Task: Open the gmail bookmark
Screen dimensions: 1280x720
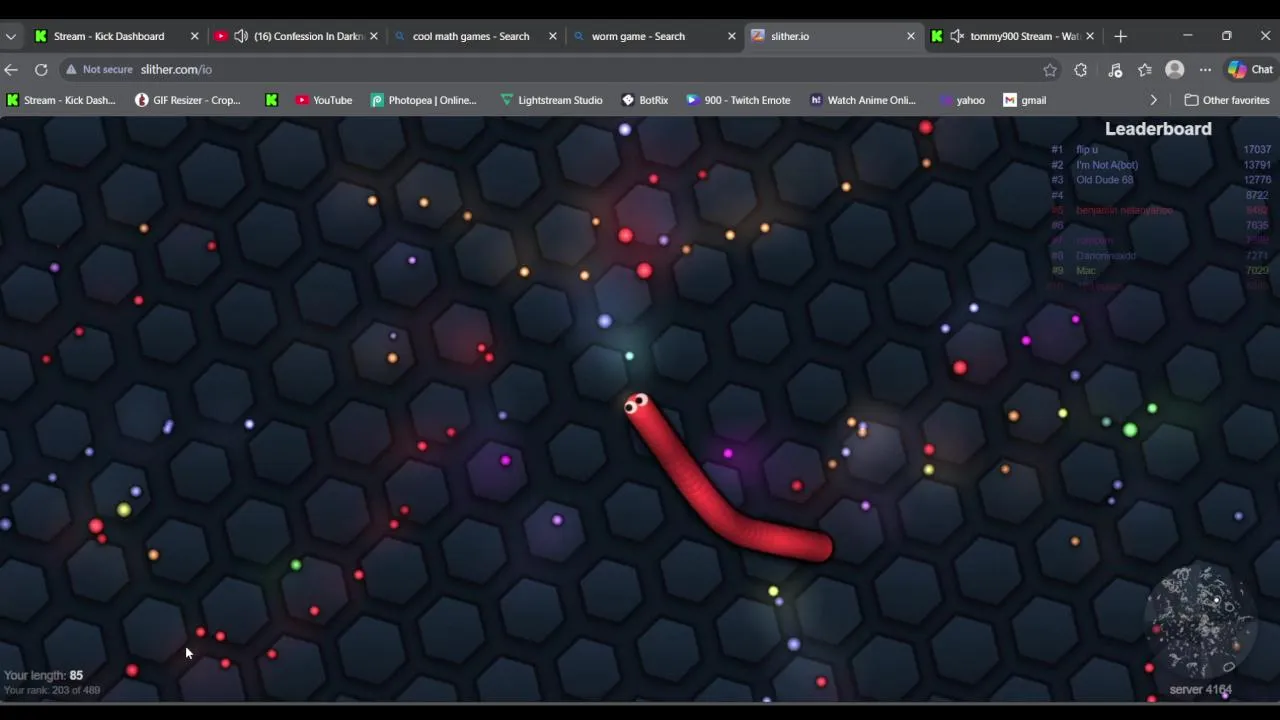Action: point(1024,100)
